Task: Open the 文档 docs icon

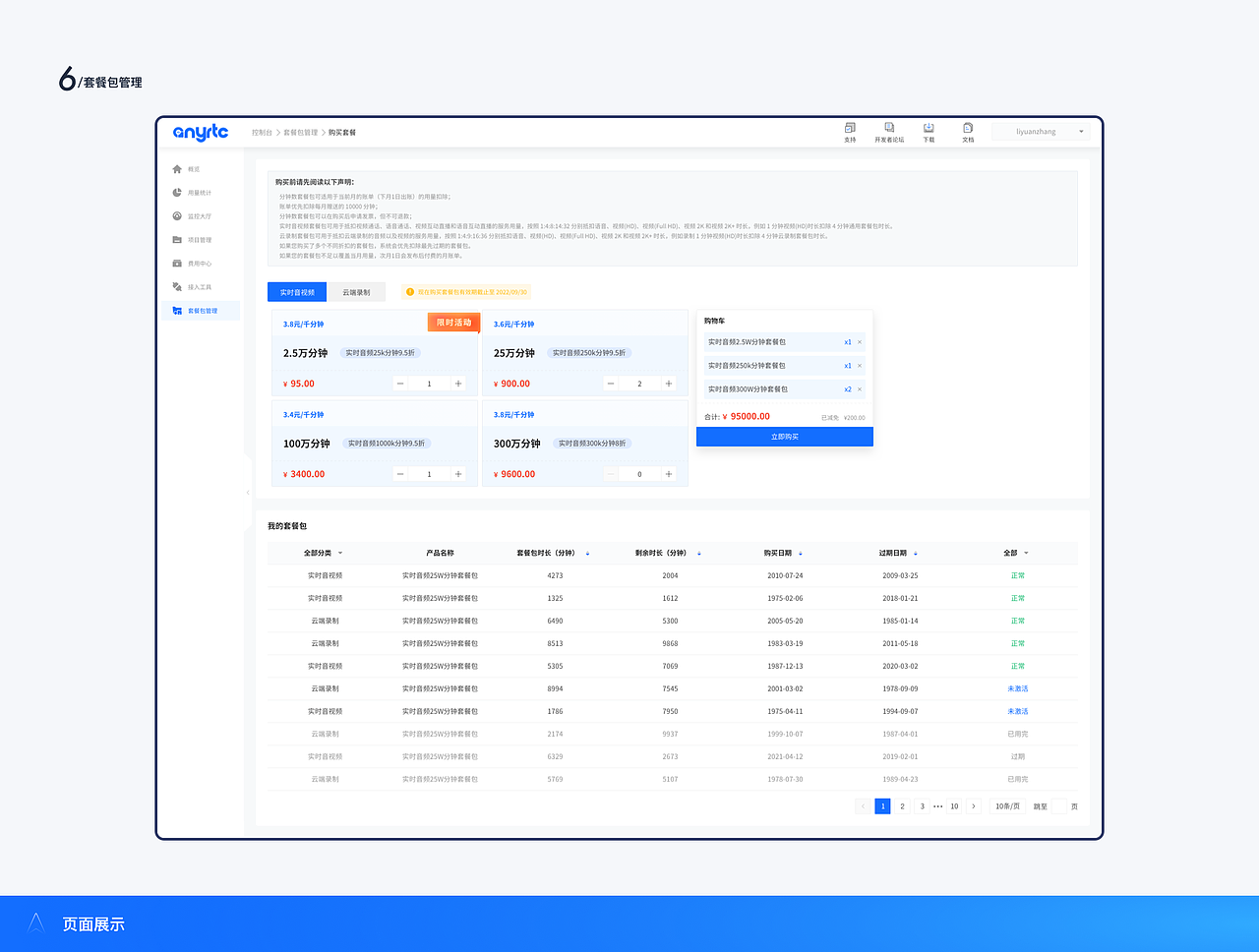Action: tap(968, 128)
